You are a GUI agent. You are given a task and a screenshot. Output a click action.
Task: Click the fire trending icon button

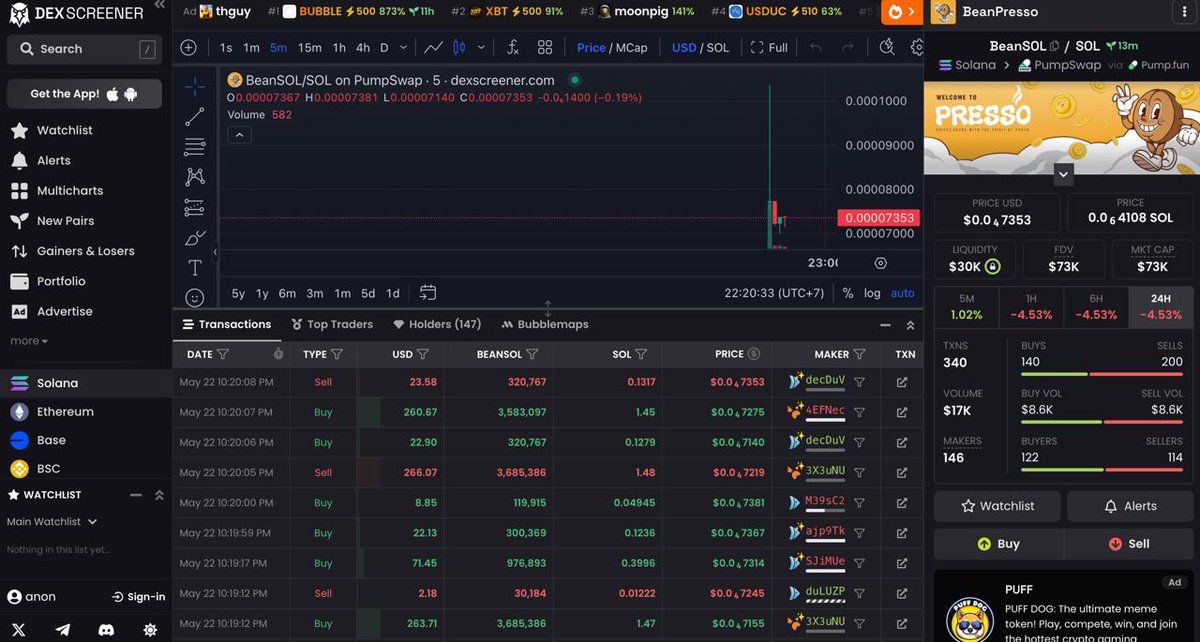point(902,12)
